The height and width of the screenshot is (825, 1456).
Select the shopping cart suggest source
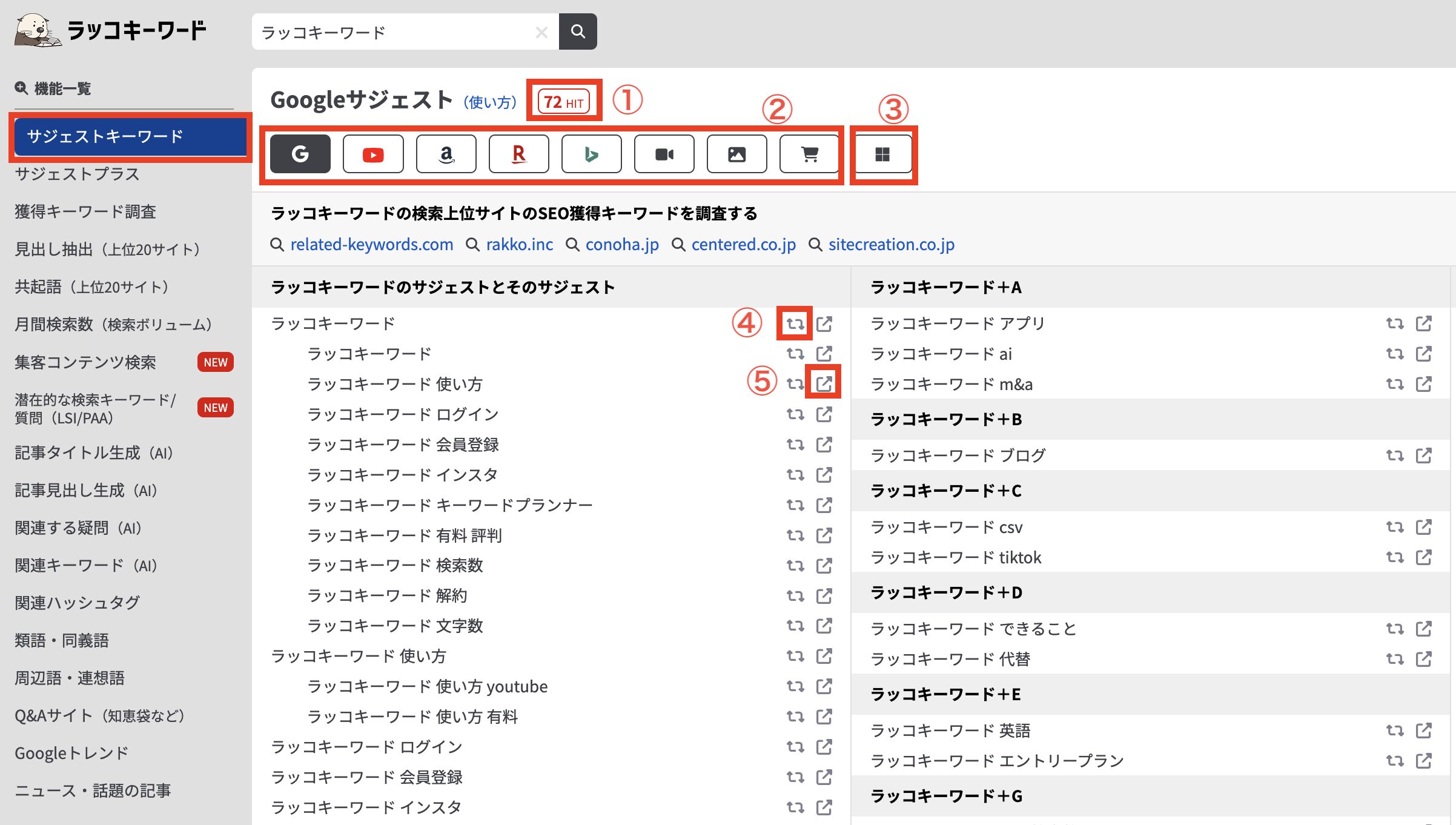pyautogui.click(x=810, y=154)
